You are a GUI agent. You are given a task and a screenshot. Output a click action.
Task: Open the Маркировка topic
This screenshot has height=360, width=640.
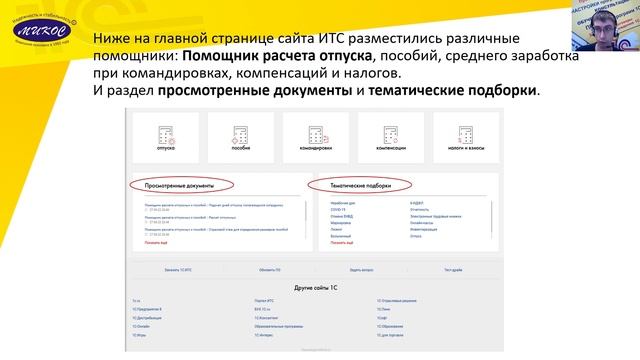point(341,223)
